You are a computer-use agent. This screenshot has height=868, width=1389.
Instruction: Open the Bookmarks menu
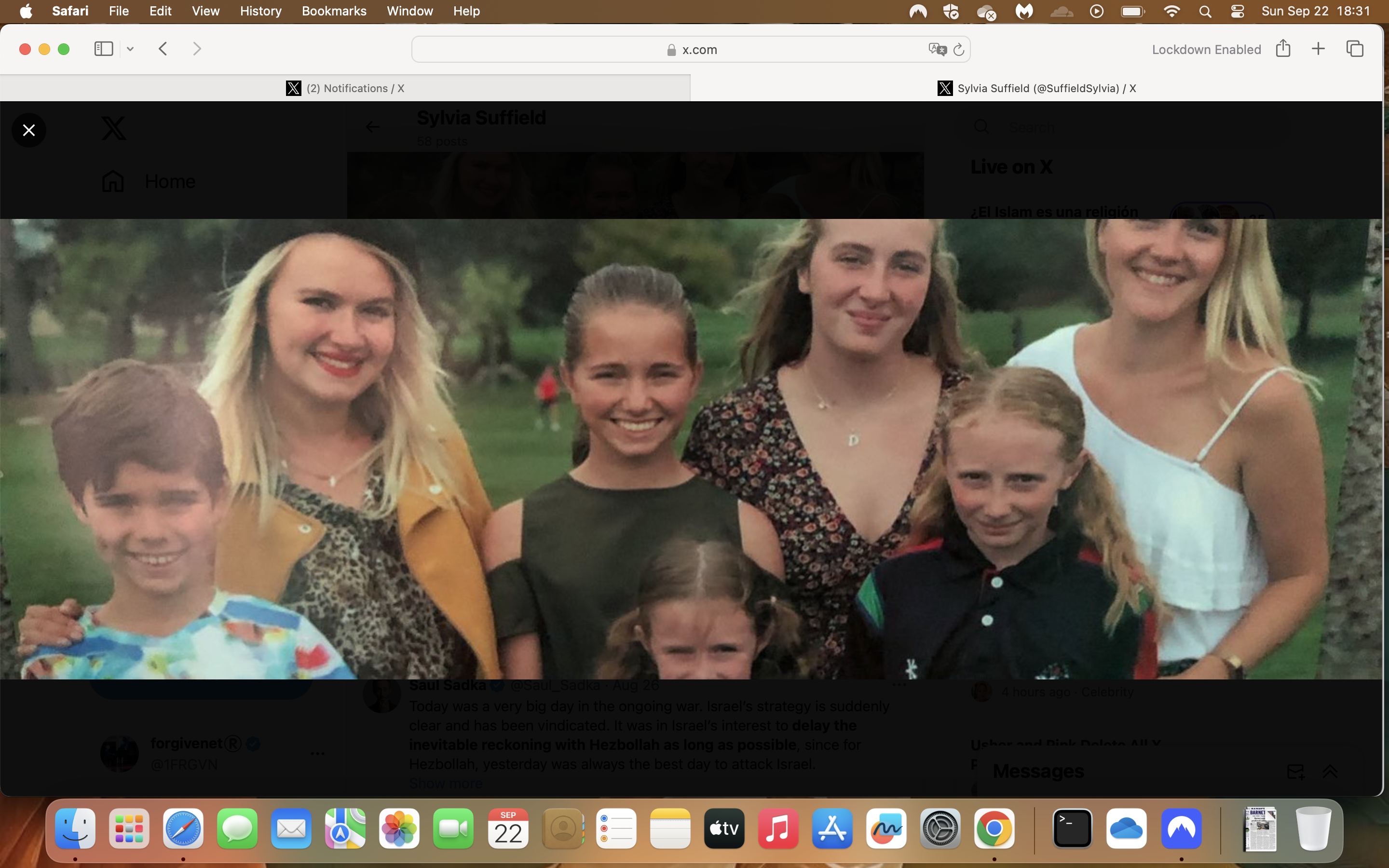[334, 11]
